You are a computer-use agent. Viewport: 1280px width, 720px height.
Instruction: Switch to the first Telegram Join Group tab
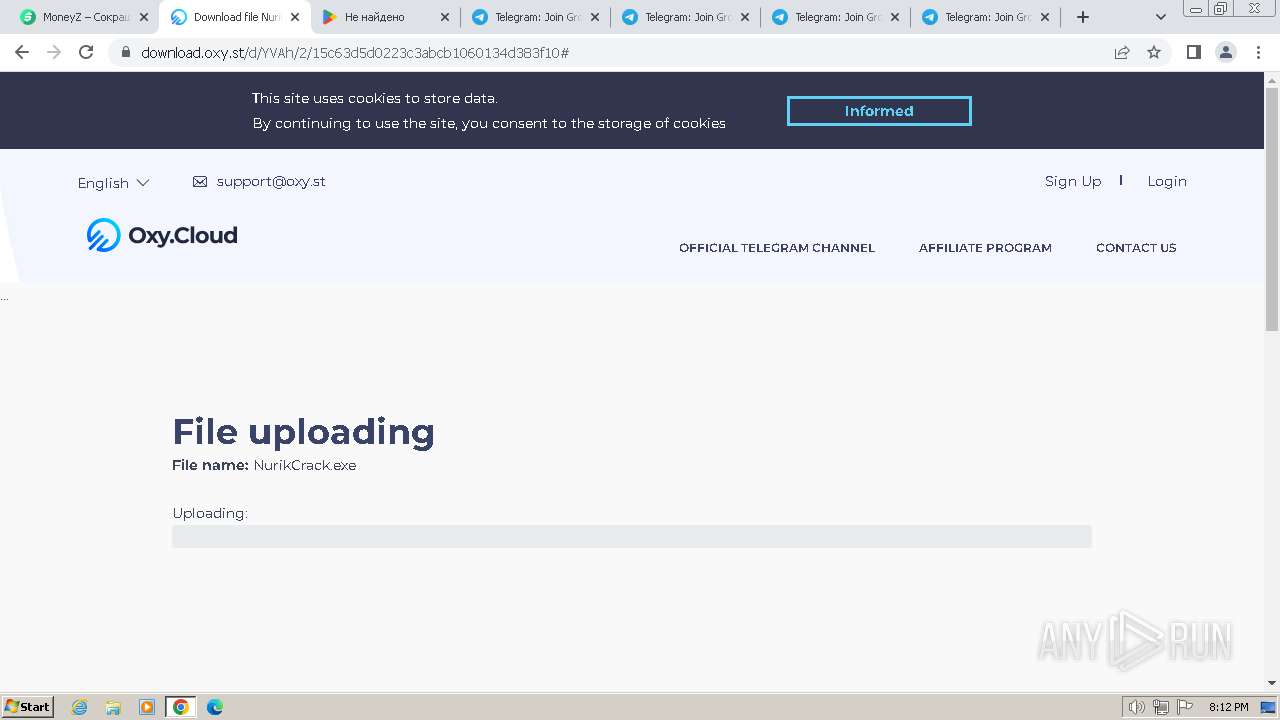(x=530, y=17)
